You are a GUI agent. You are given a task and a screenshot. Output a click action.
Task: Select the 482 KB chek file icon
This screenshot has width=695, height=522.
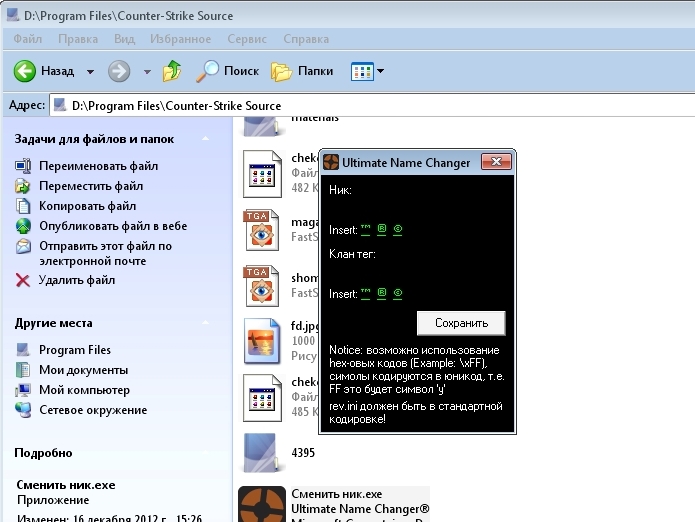click(x=262, y=174)
